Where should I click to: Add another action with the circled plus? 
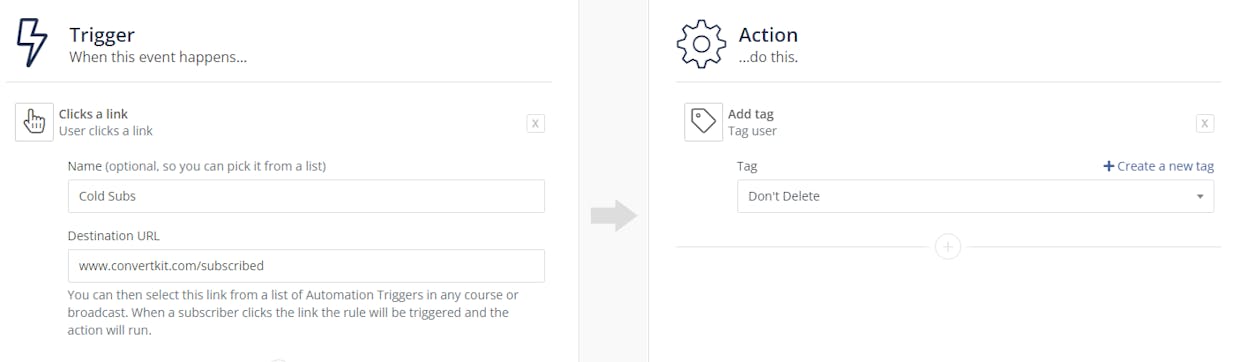click(x=947, y=246)
